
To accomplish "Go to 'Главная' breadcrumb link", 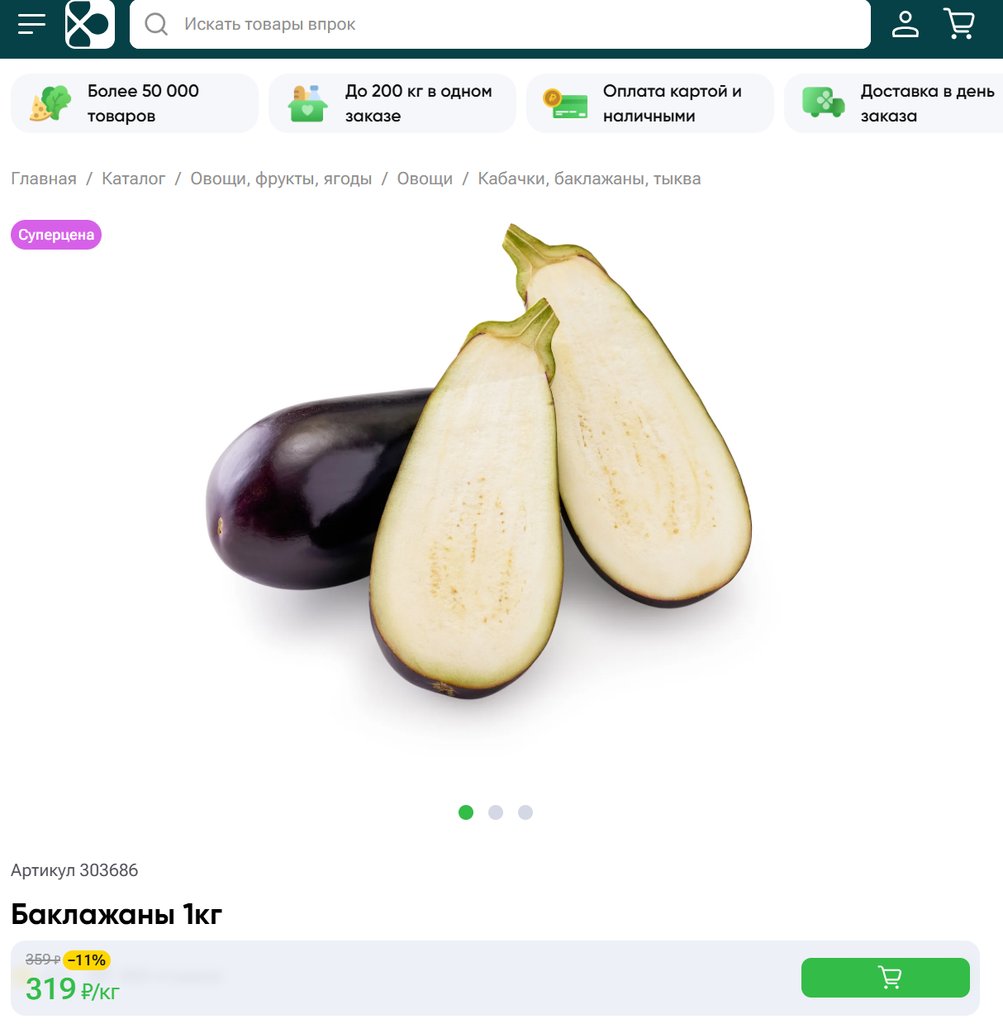I will coord(44,178).
